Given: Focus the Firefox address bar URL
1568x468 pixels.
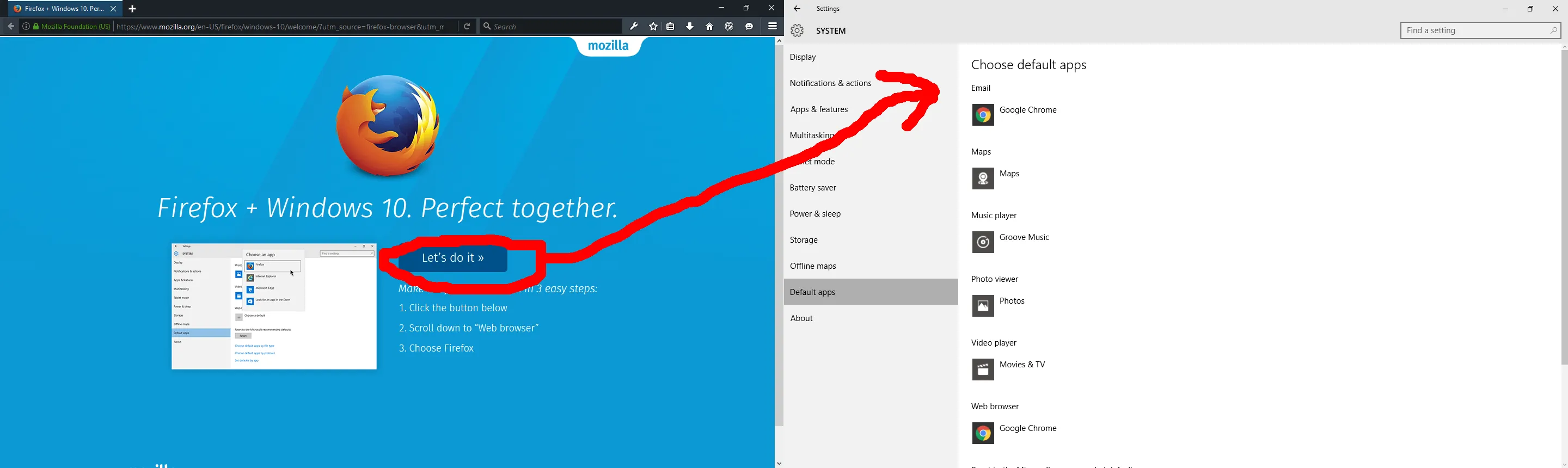Looking at the screenshot, I should tap(280, 27).
